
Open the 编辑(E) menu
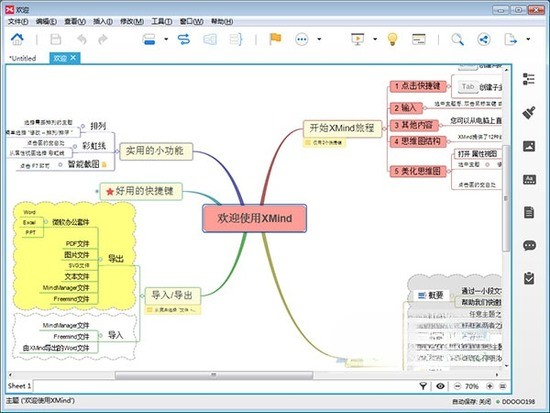point(46,21)
